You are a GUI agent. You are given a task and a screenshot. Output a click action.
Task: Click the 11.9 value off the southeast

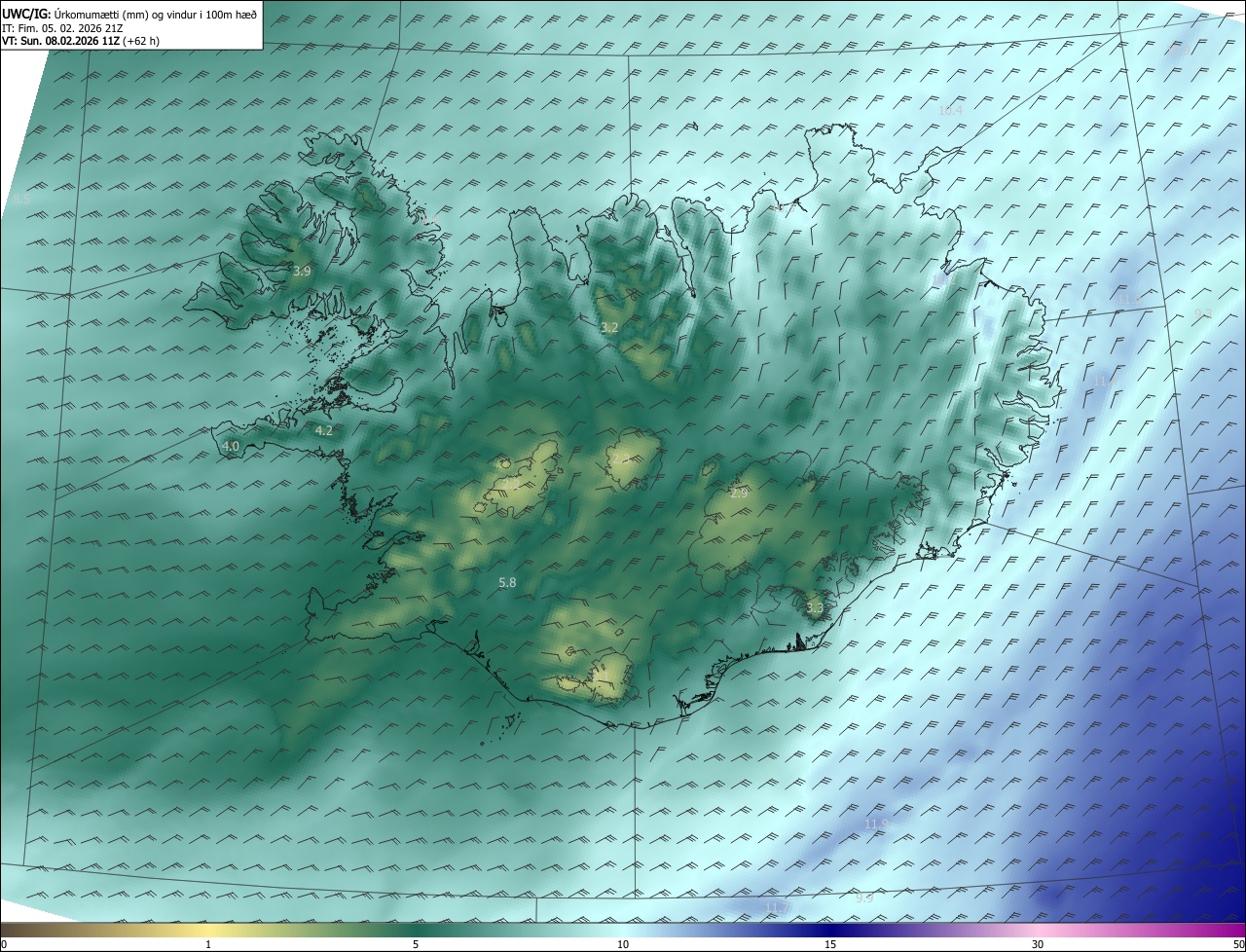point(876,824)
